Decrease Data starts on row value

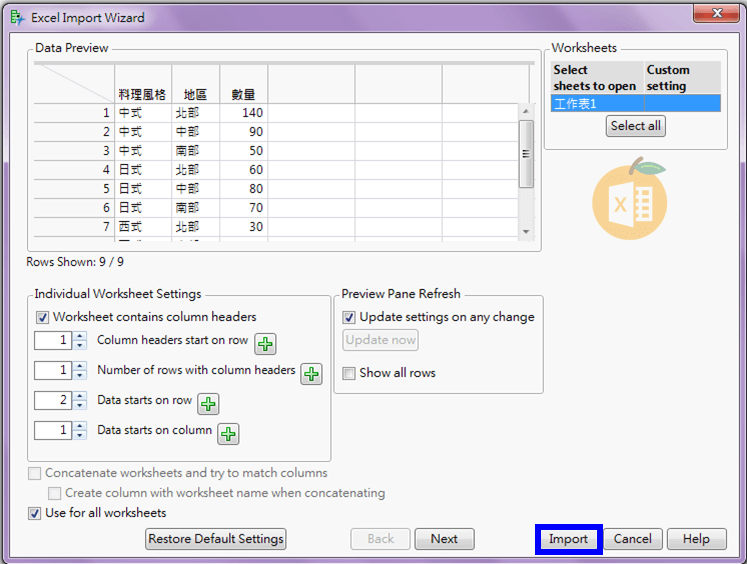coord(80,405)
